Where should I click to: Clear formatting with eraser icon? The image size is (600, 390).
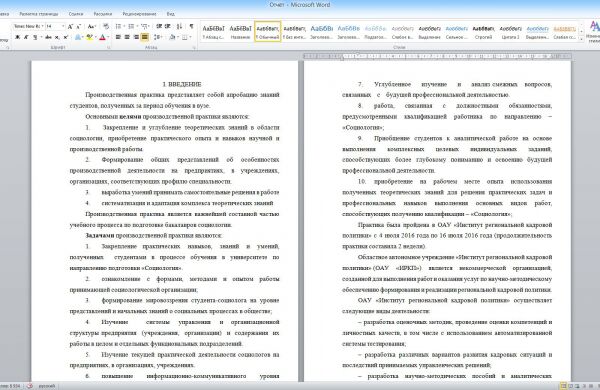106,26
